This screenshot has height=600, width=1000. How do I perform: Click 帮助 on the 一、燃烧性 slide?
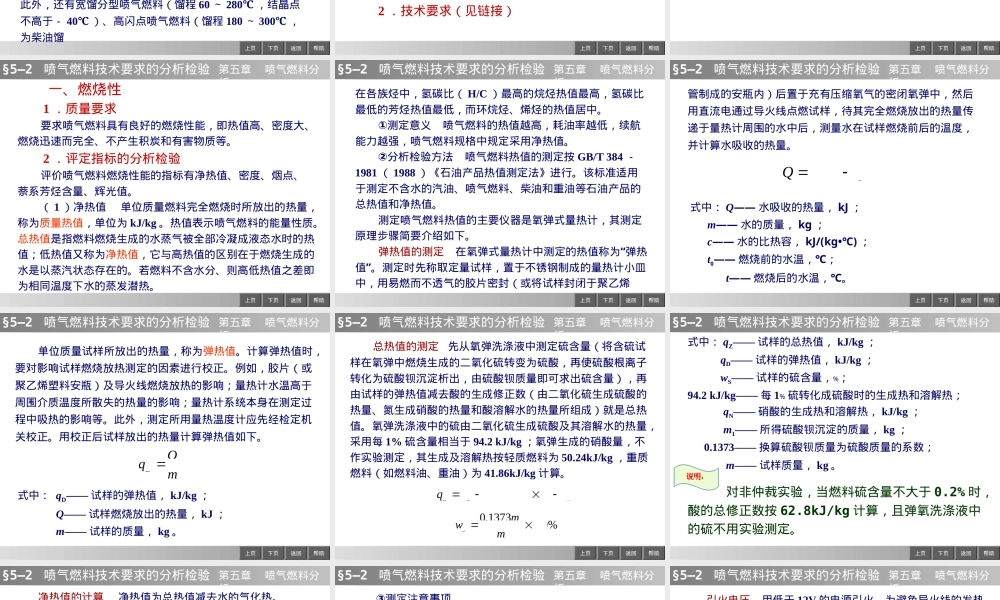[x=319, y=300]
